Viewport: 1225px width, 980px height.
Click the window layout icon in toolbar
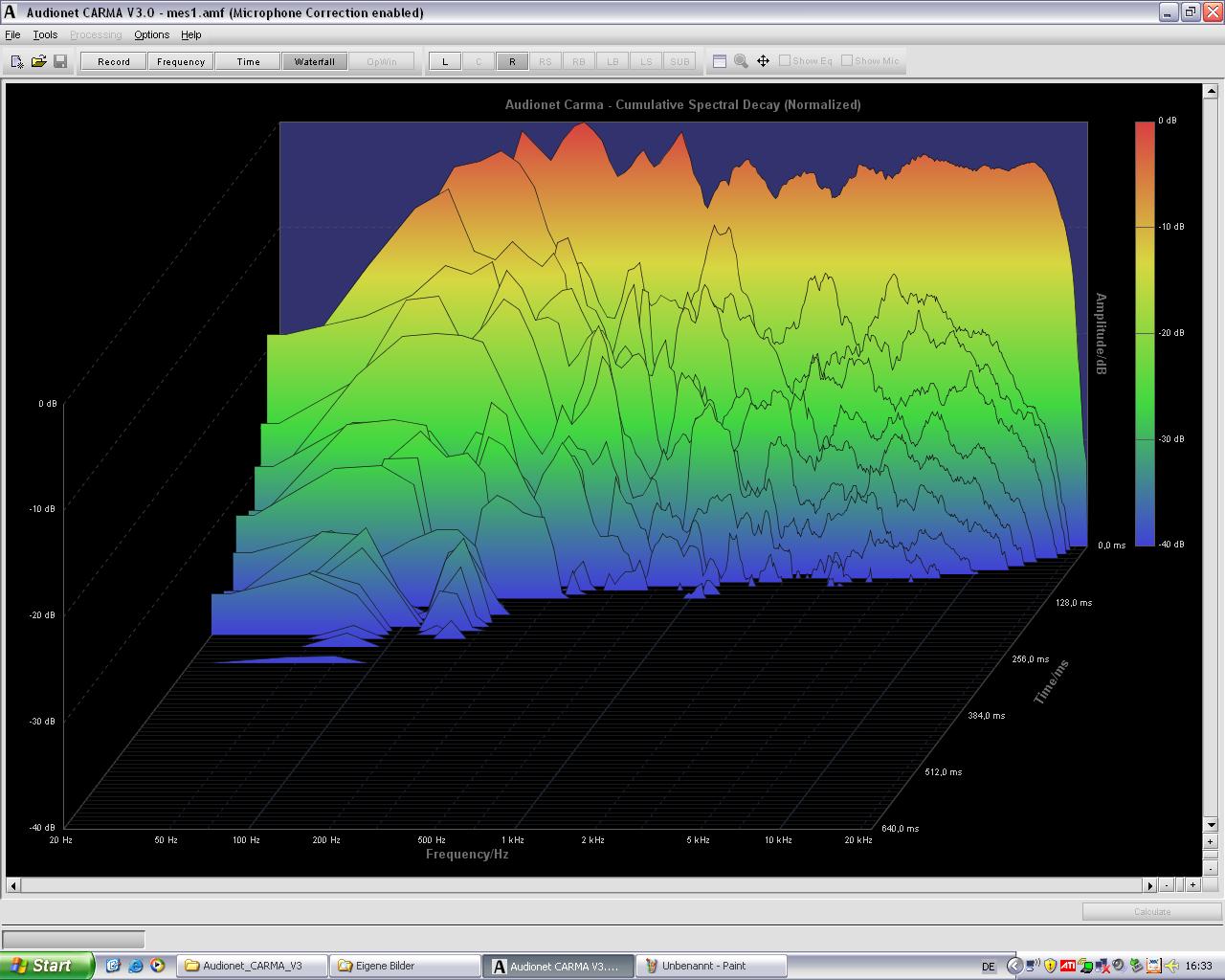(720, 61)
